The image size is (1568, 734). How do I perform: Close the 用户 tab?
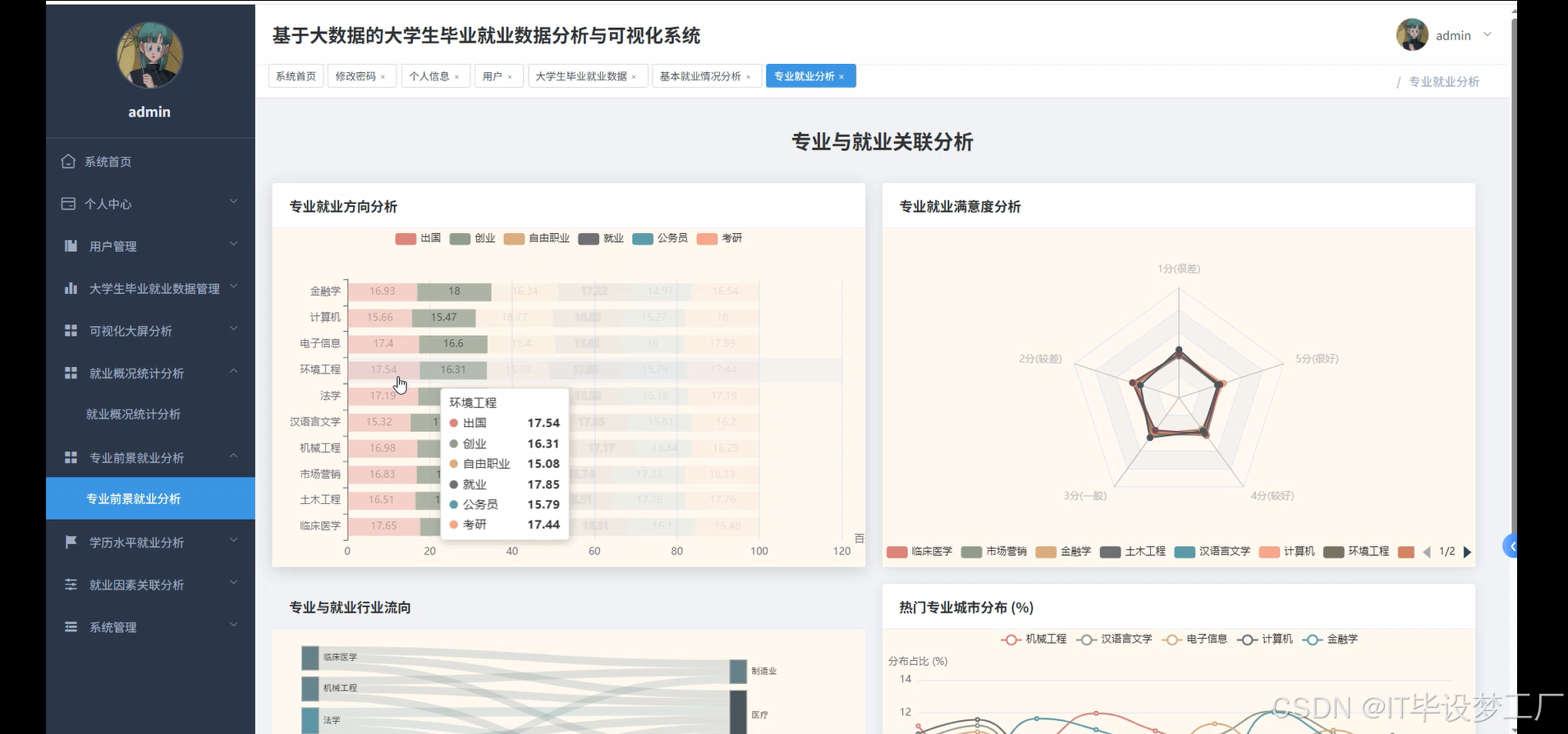510,77
